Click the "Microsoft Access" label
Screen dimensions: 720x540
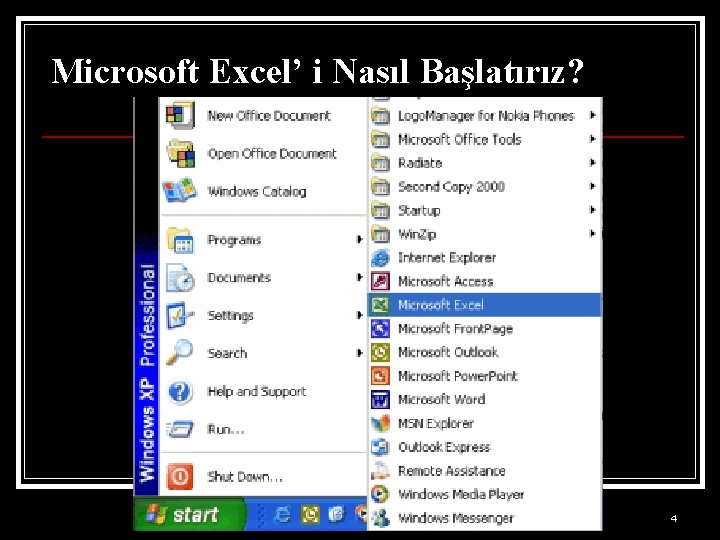(x=445, y=281)
